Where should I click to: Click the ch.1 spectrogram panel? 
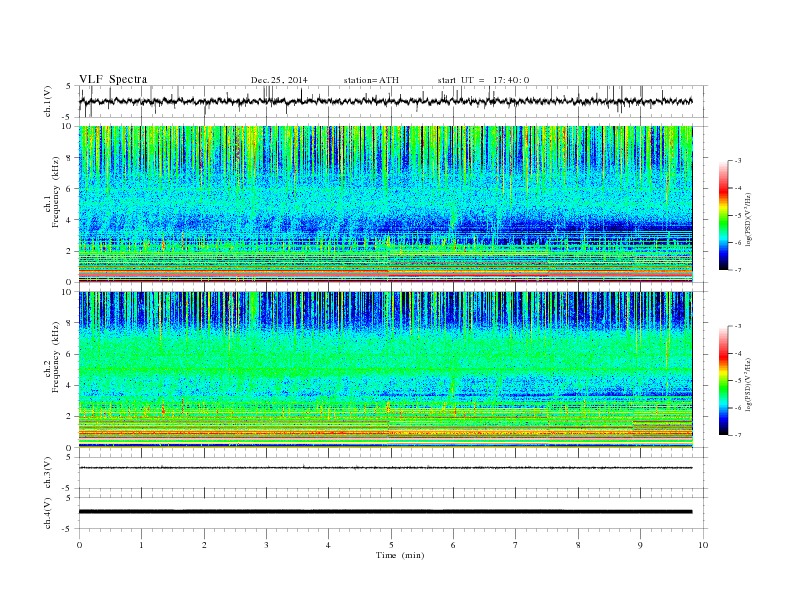click(x=385, y=204)
